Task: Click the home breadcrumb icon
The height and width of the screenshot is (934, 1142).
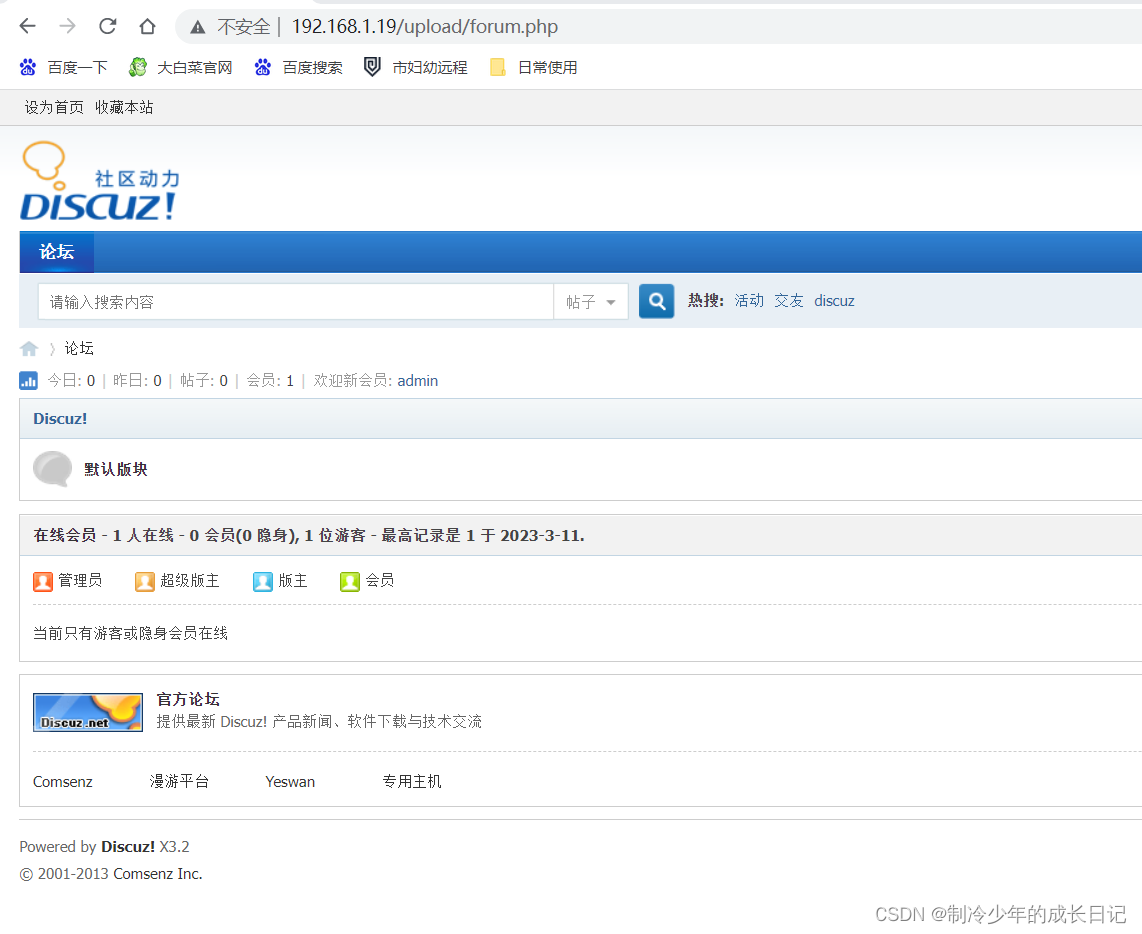Action: coord(29,348)
